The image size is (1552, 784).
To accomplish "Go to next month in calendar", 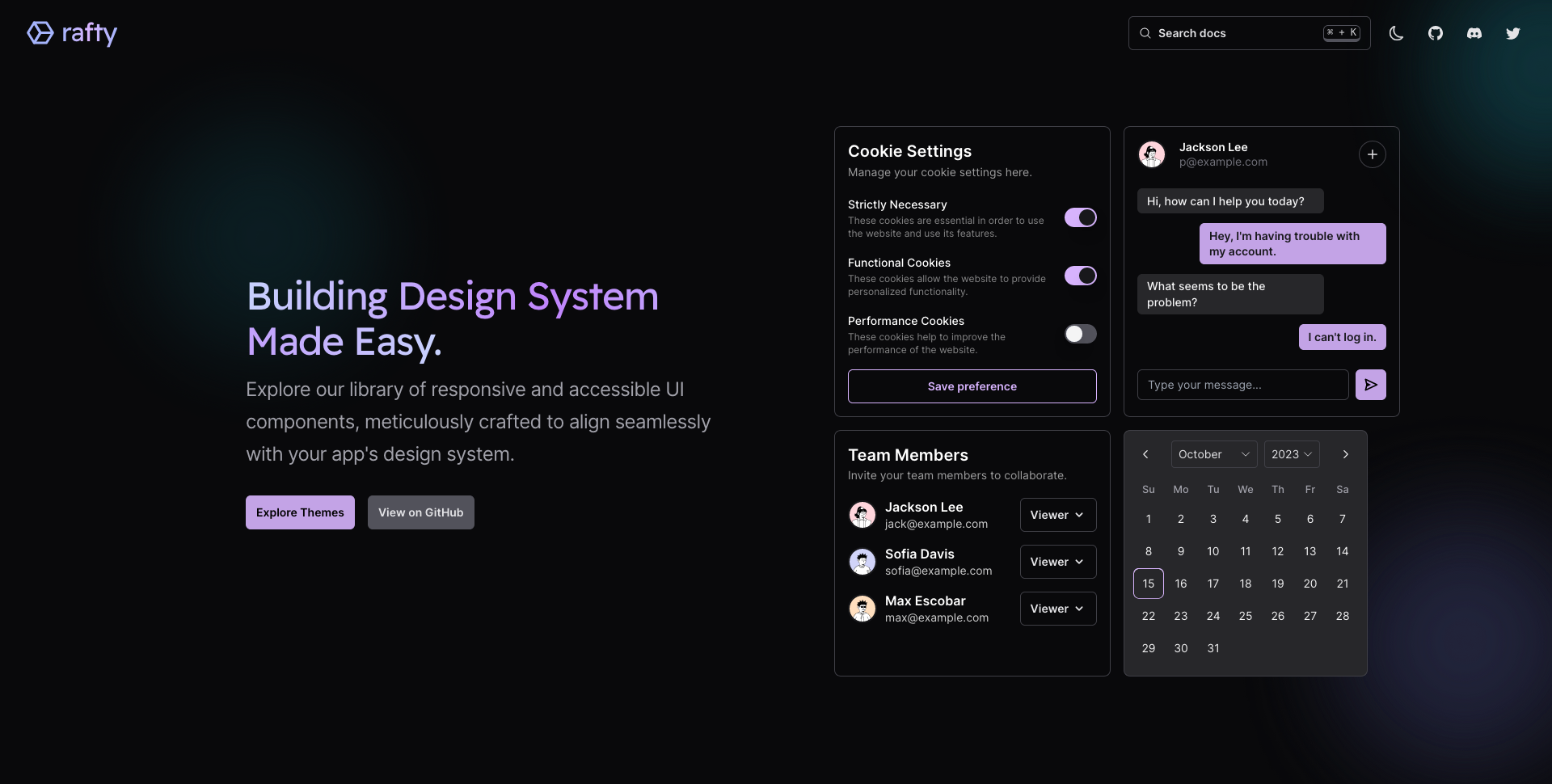I will pyautogui.click(x=1345, y=454).
